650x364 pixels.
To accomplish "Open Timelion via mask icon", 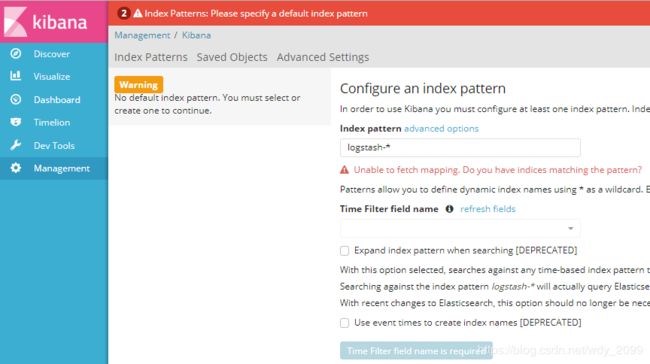I will pyautogui.click(x=16, y=122).
